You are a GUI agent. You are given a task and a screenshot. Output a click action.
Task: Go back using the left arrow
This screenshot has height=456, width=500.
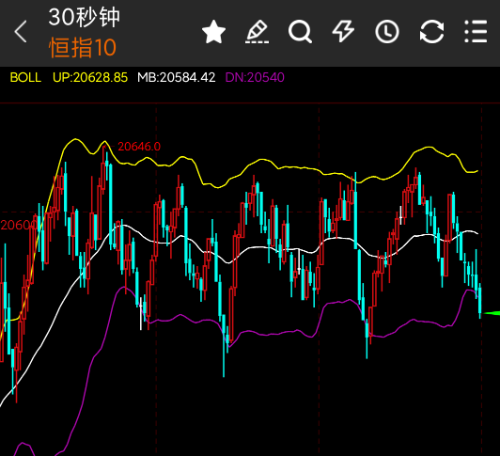[x=21, y=31]
